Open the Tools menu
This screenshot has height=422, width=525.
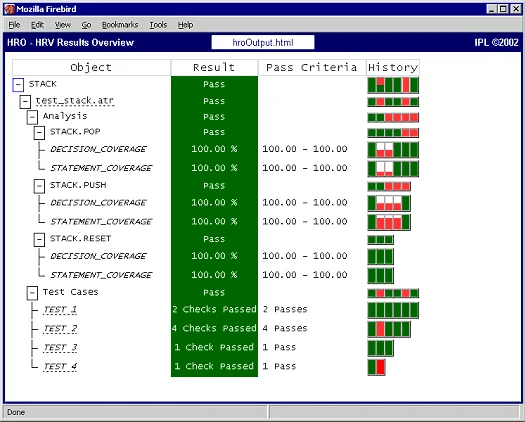coord(158,25)
